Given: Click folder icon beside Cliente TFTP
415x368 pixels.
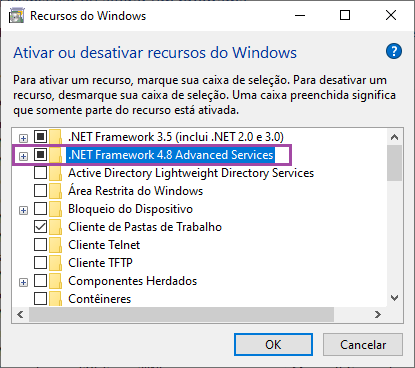Looking at the screenshot, I should click(x=56, y=263).
